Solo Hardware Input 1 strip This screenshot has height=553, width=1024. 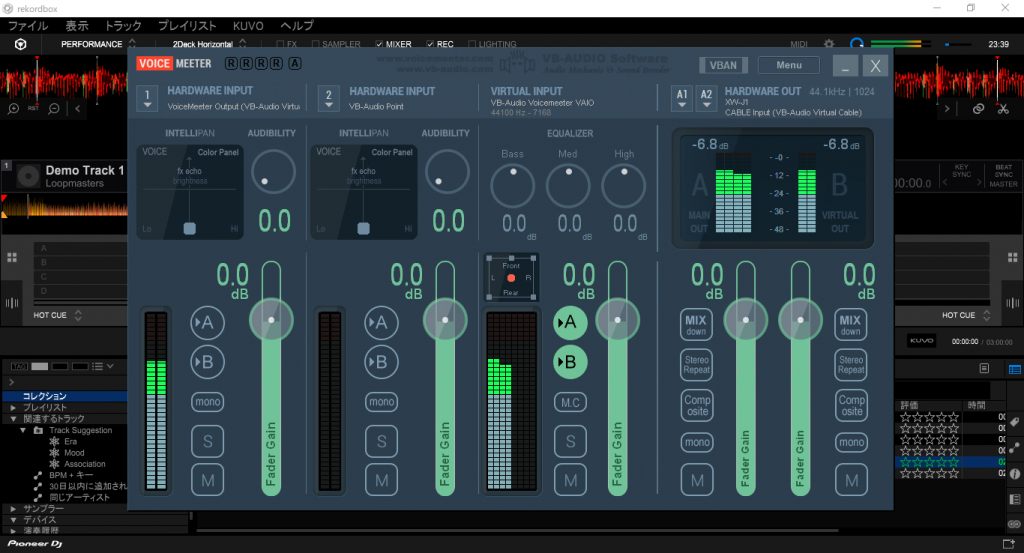click(x=208, y=442)
